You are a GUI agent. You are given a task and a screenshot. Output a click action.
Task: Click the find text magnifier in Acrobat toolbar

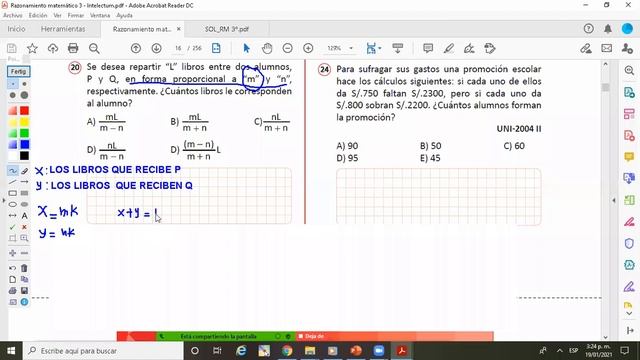pyautogui.click(x=94, y=49)
